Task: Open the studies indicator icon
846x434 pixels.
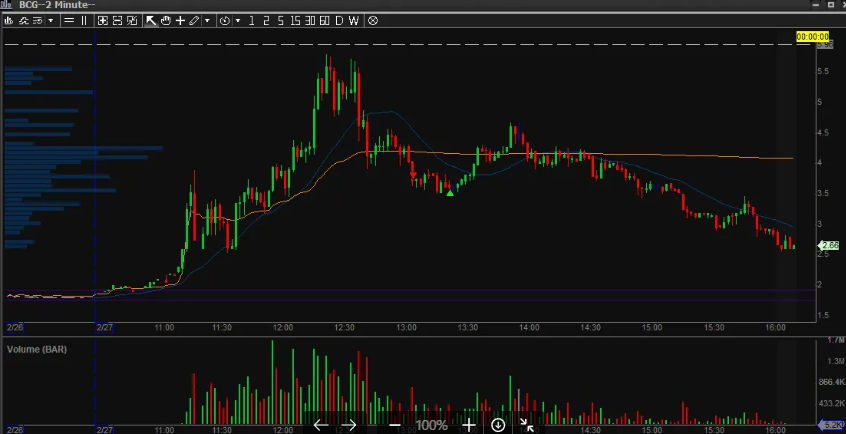Action: [24, 21]
